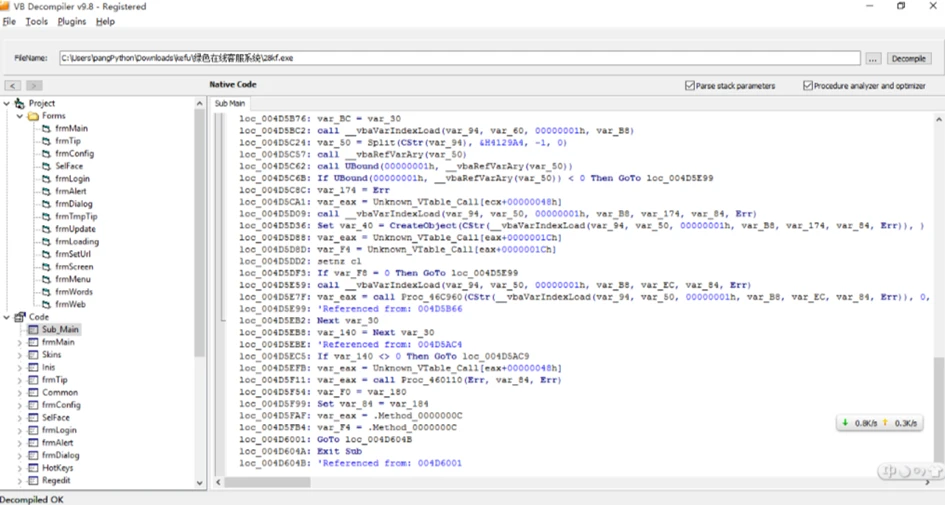Screen dimensions: 945x505
Task: Click the frmWeb form icon
Action: pos(46,304)
